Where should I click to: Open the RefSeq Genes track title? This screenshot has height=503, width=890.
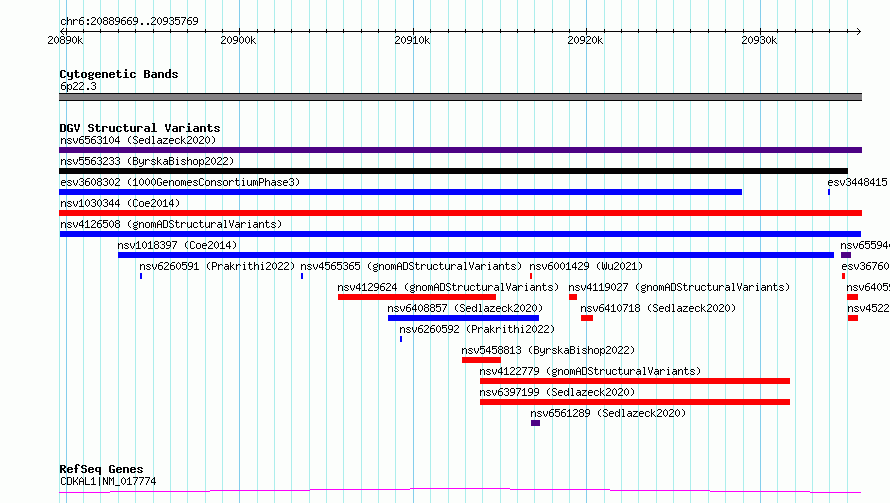click(x=101, y=469)
